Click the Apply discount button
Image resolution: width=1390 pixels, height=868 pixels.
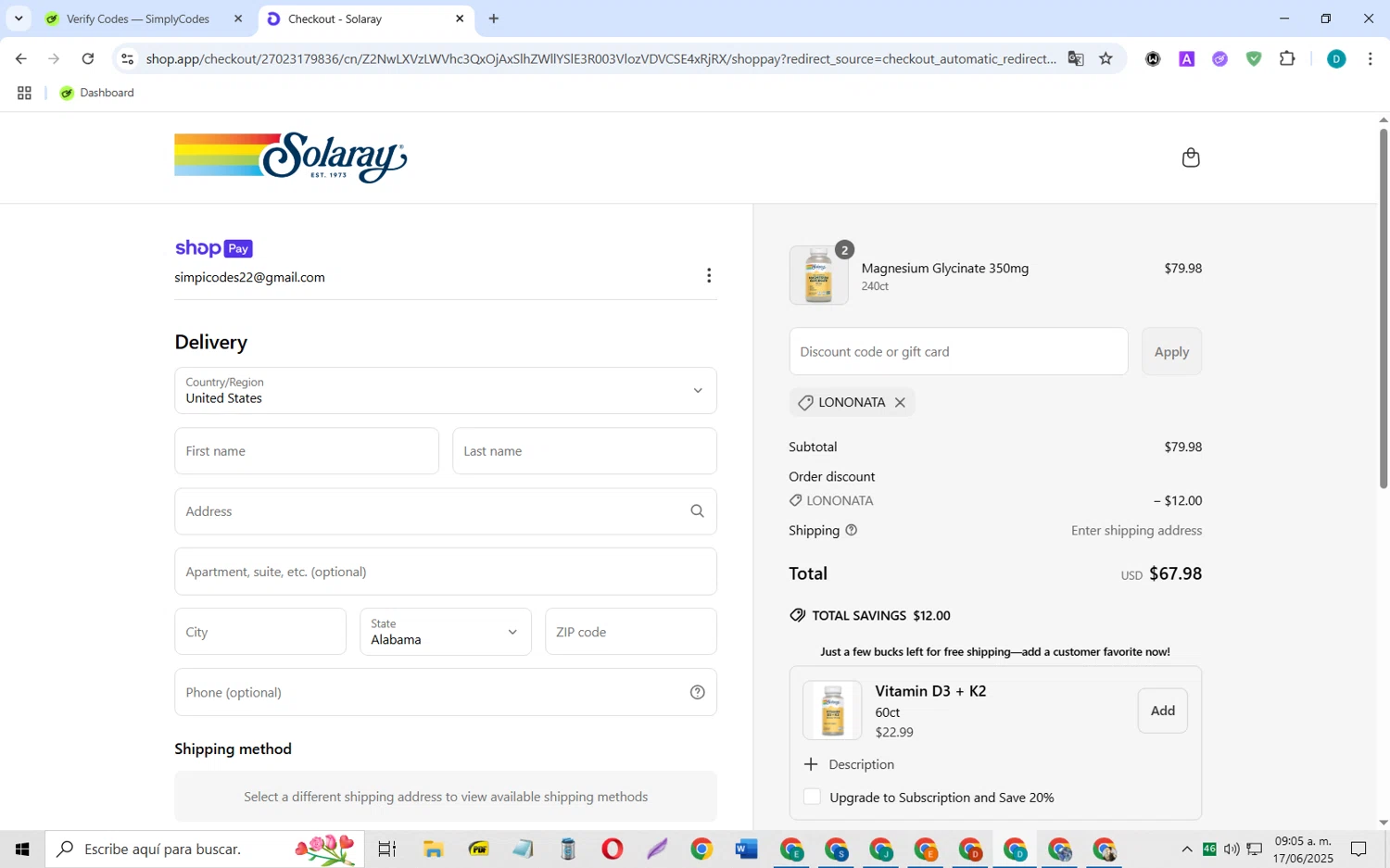[x=1171, y=351]
